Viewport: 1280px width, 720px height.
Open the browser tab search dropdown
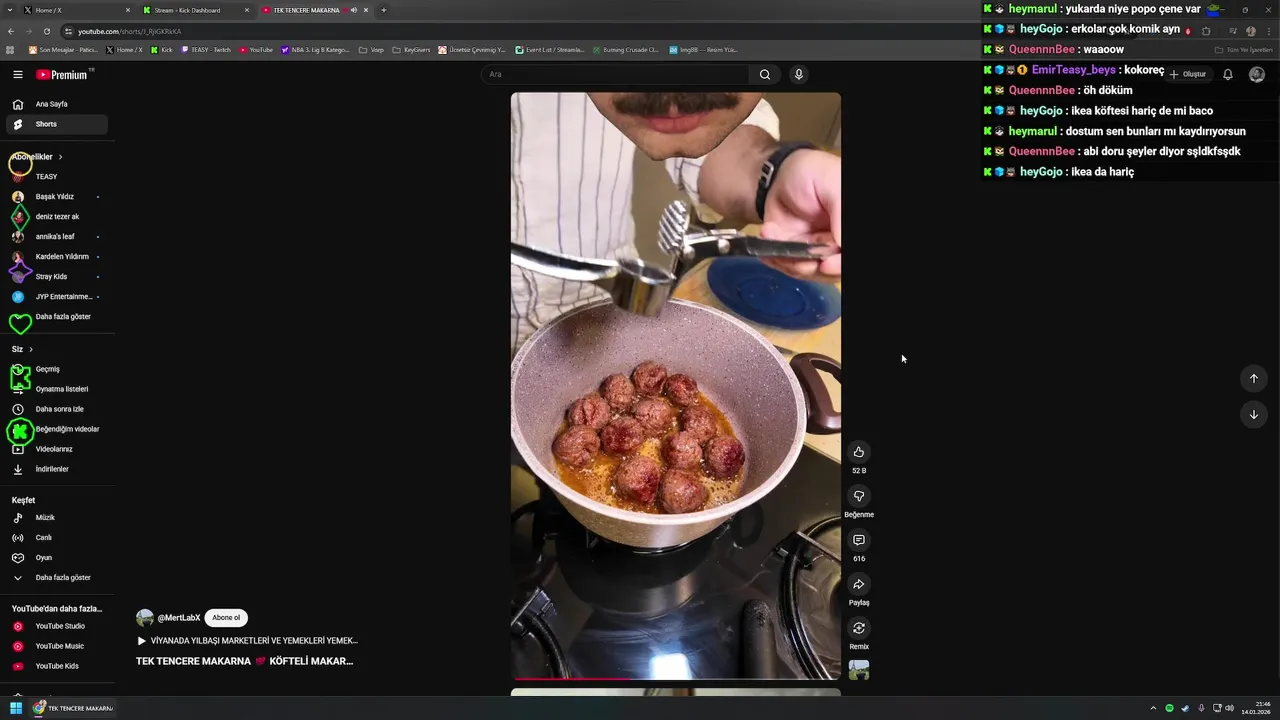point(11,10)
